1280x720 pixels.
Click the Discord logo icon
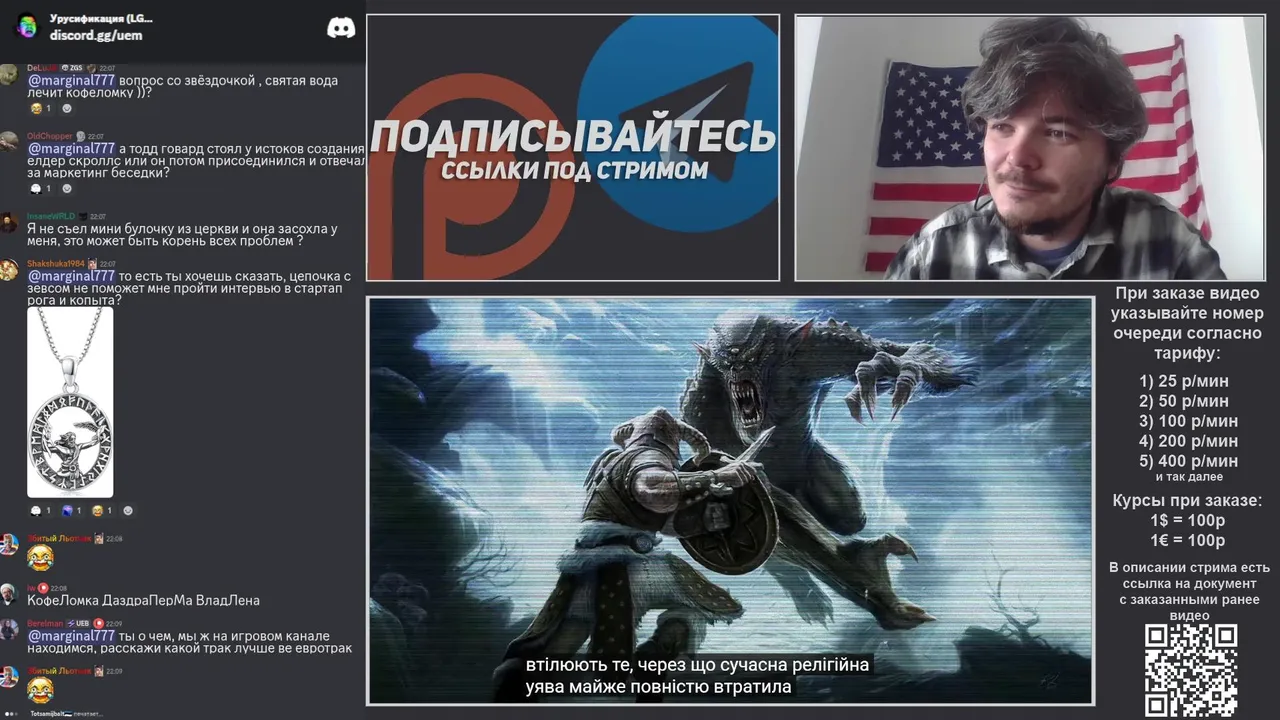click(341, 28)
